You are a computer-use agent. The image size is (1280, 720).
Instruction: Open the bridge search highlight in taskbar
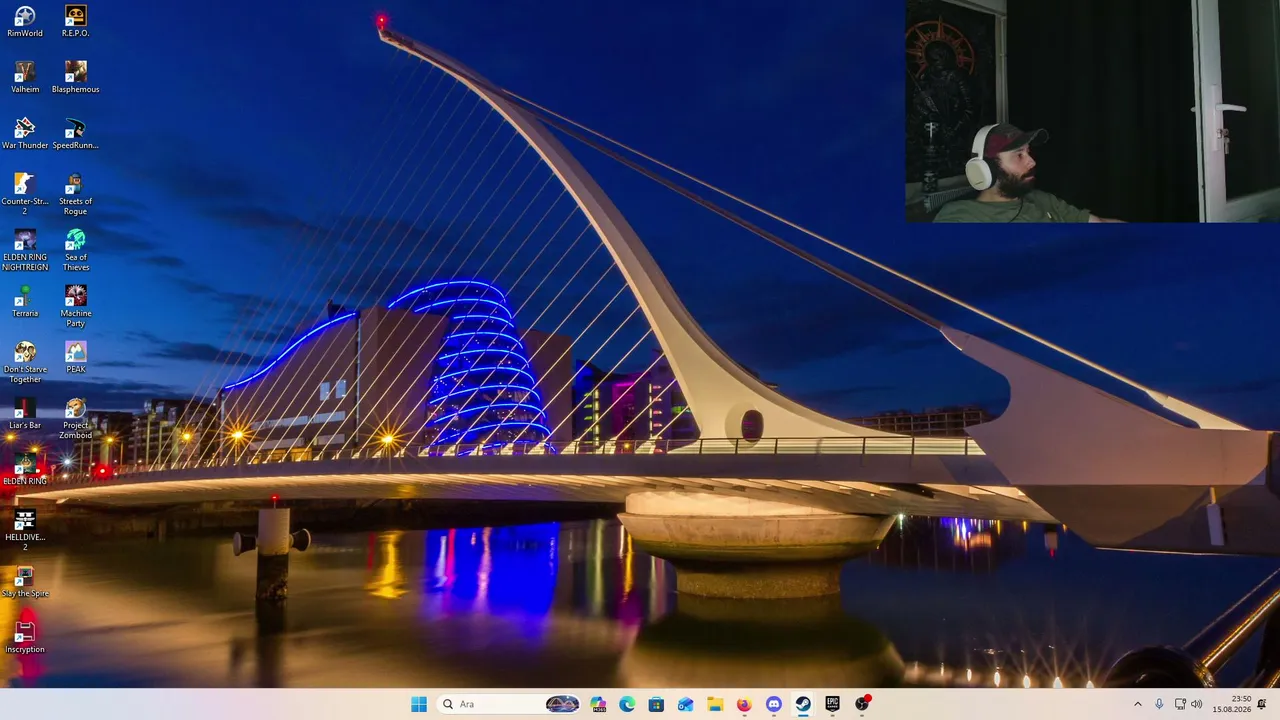click(x=562, y=704)
